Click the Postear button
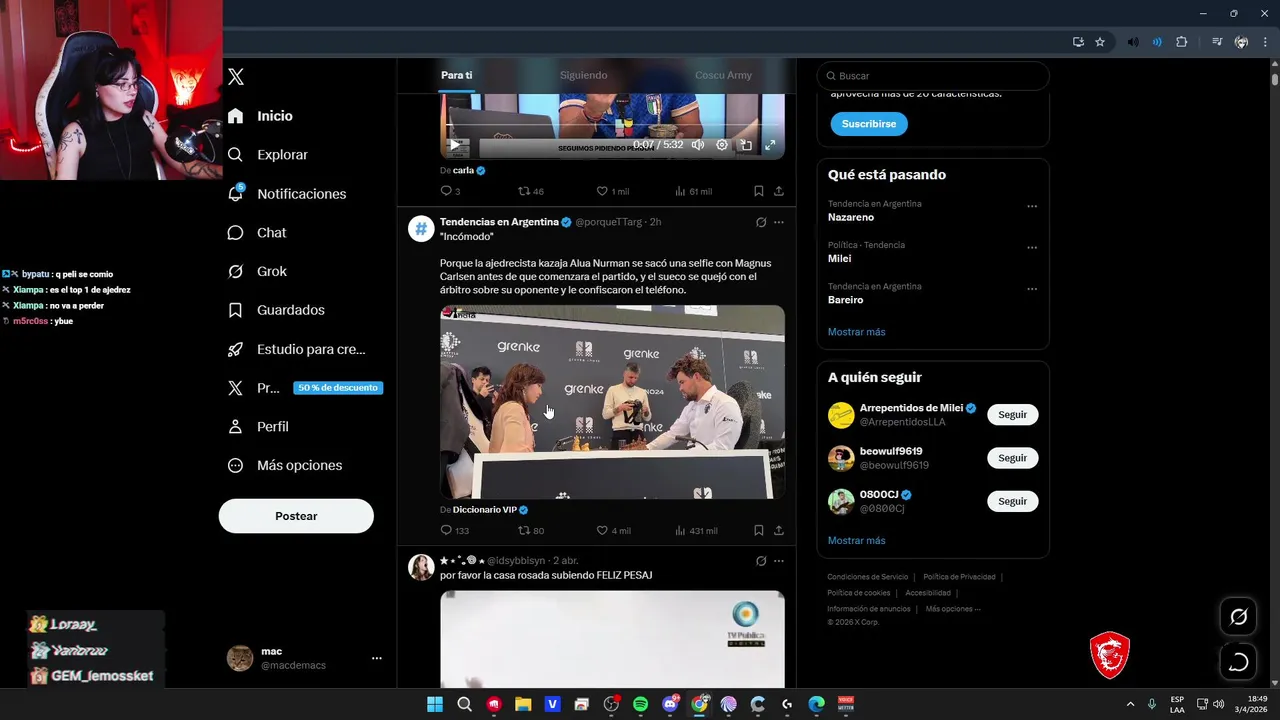The image size is (1280, 720). [296, 516]
